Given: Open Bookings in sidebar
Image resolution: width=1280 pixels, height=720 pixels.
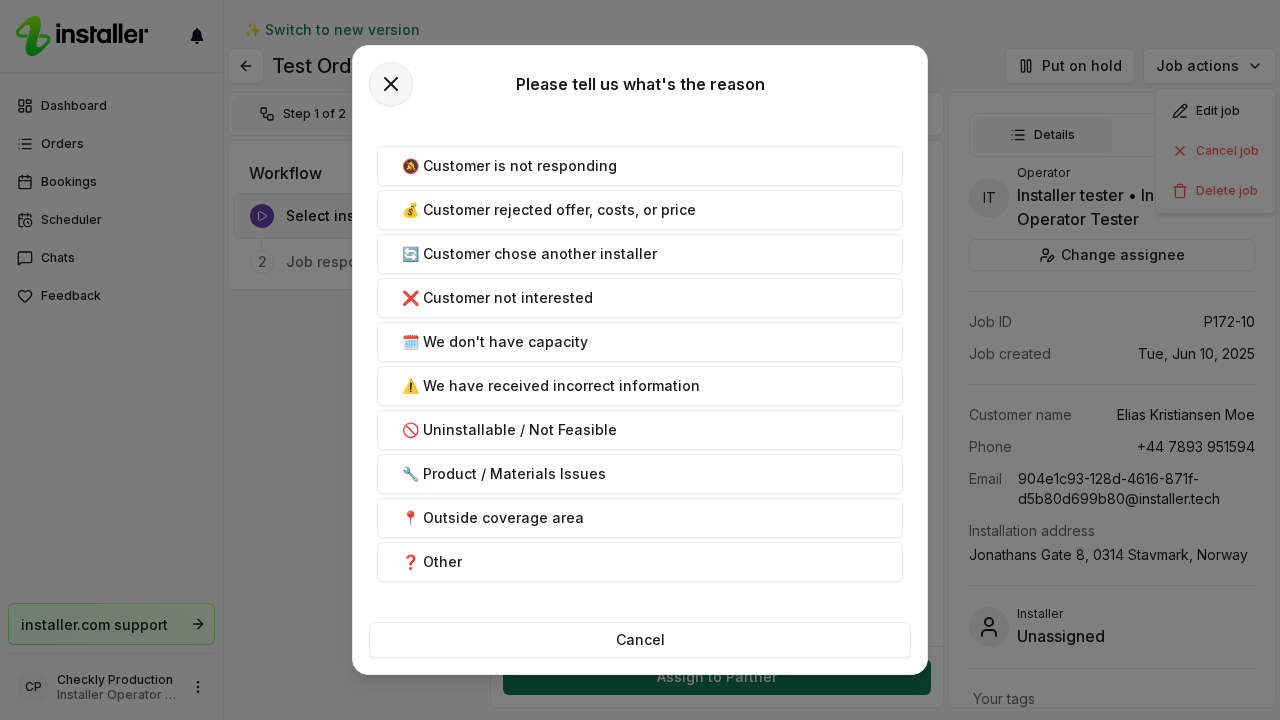Looking at the screenshot, I should click(x=111, y=182).
